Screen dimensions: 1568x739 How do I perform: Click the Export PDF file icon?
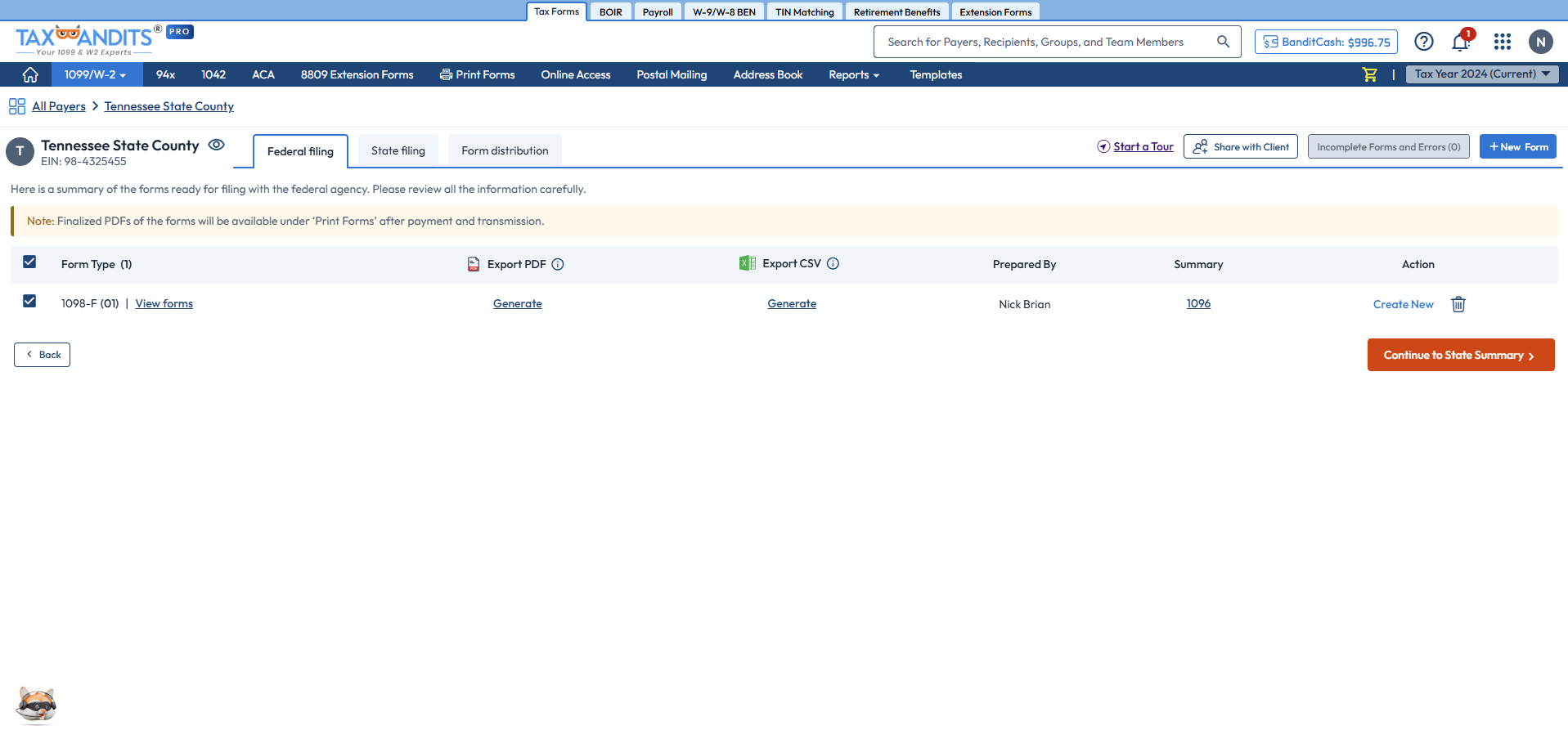tap(474, 264)
